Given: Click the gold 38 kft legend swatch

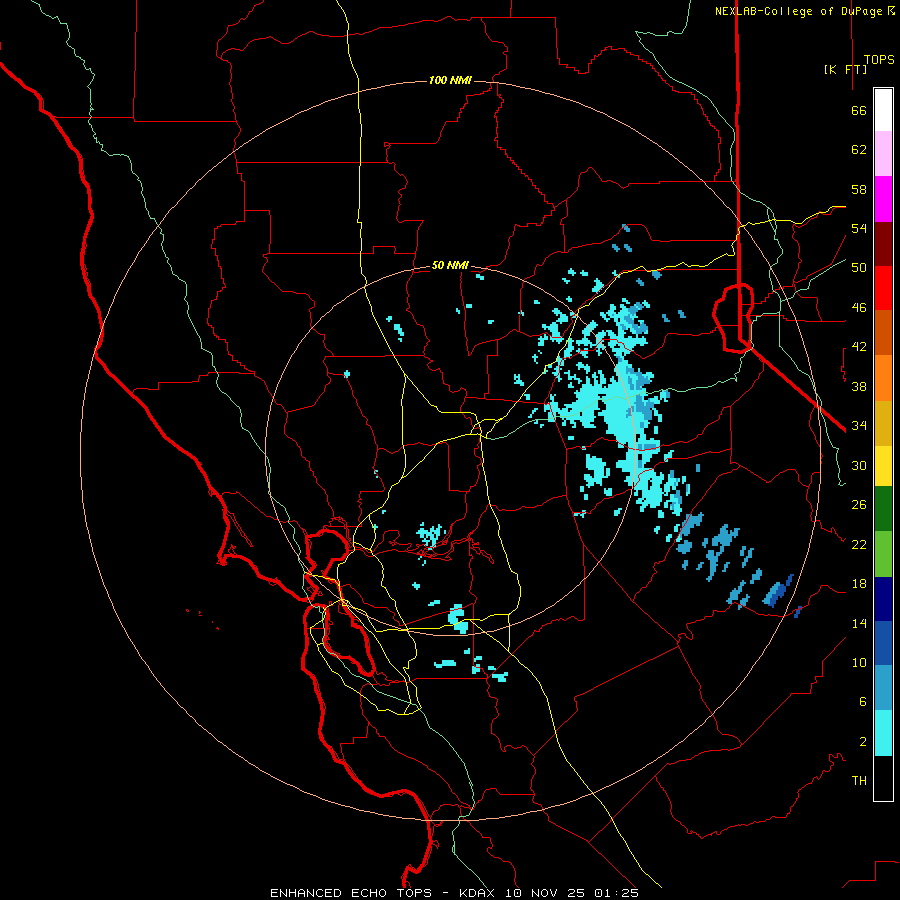Looking at the screenshot, I should (x=883, y=422).
